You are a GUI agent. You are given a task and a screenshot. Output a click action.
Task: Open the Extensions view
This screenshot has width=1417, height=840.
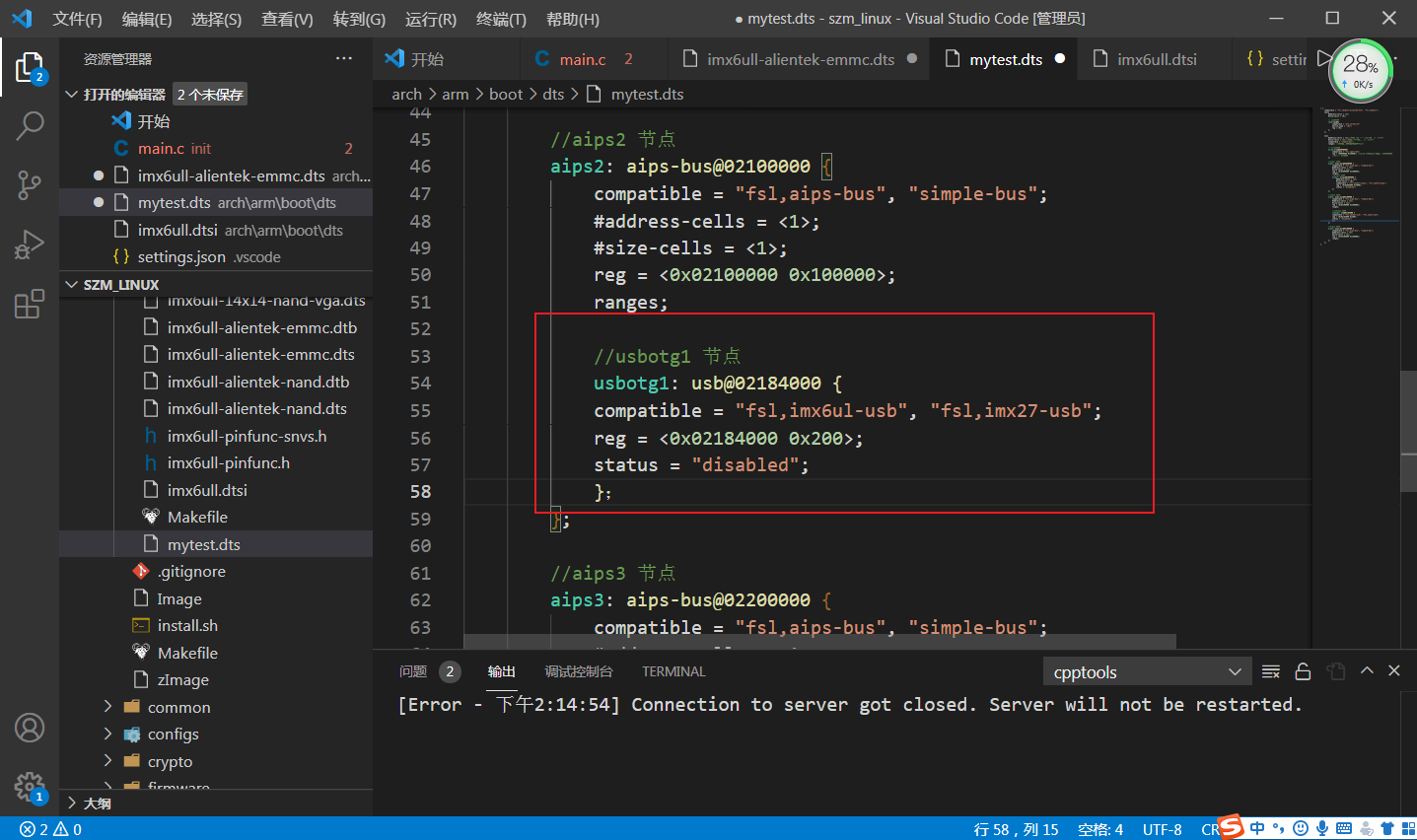click(x=30, y=303)
